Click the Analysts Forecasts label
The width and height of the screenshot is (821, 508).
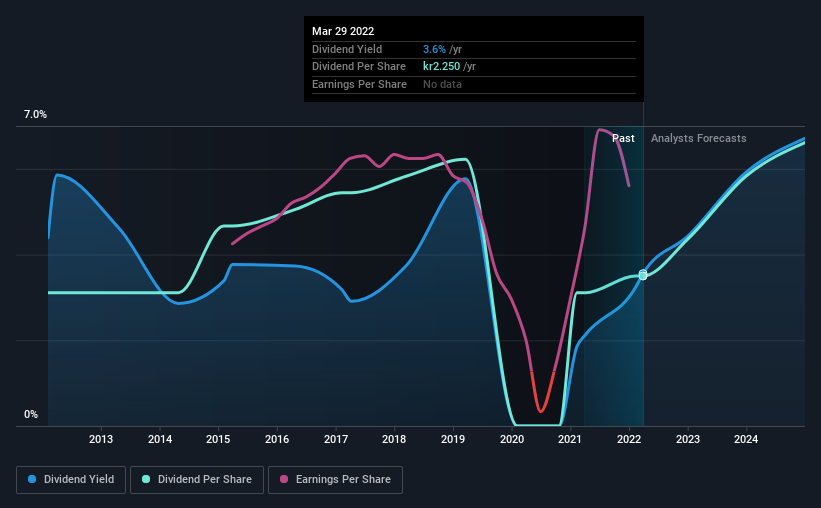click(698, 138)
